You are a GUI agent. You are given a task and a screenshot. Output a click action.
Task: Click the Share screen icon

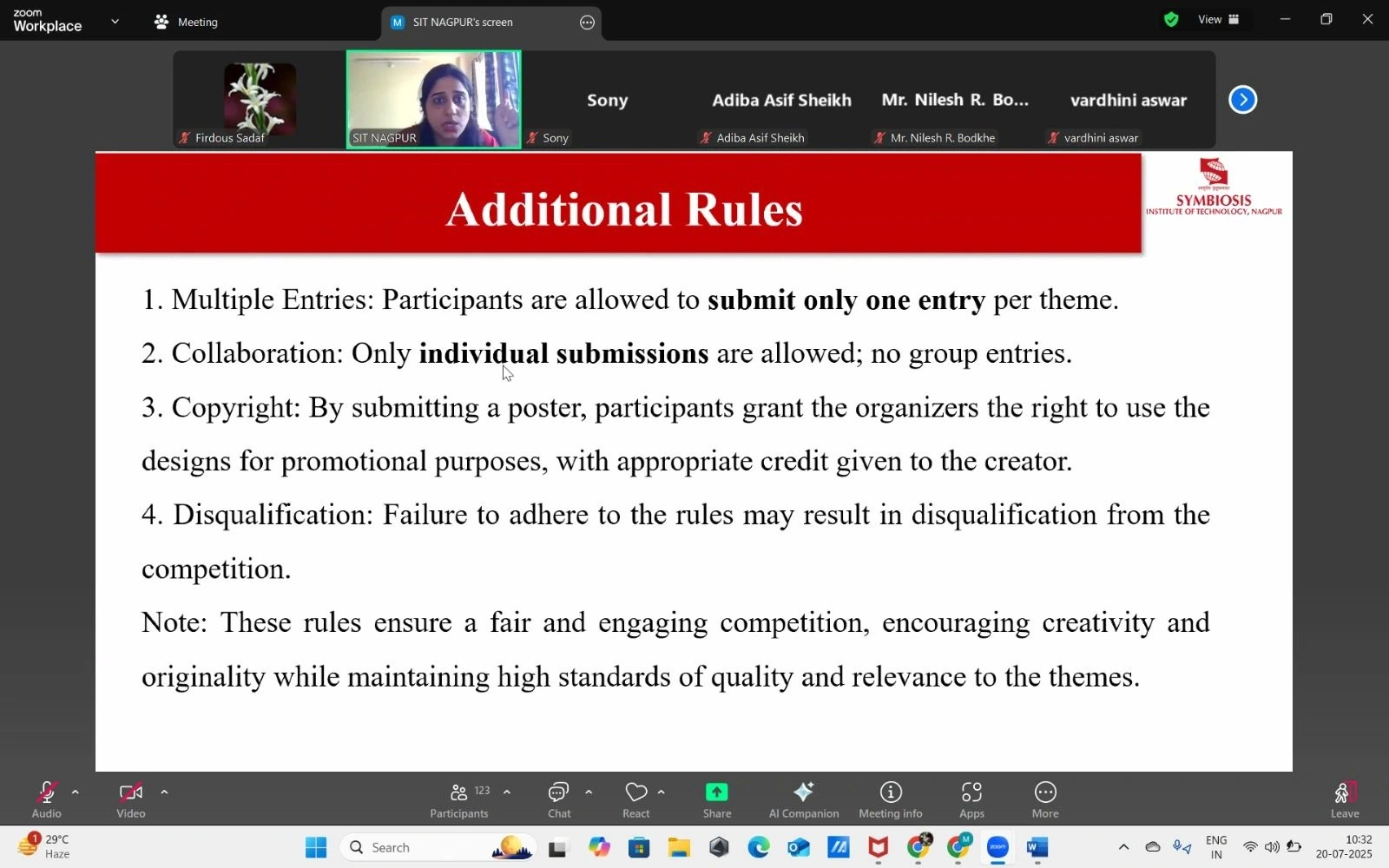tap(716, 799)
